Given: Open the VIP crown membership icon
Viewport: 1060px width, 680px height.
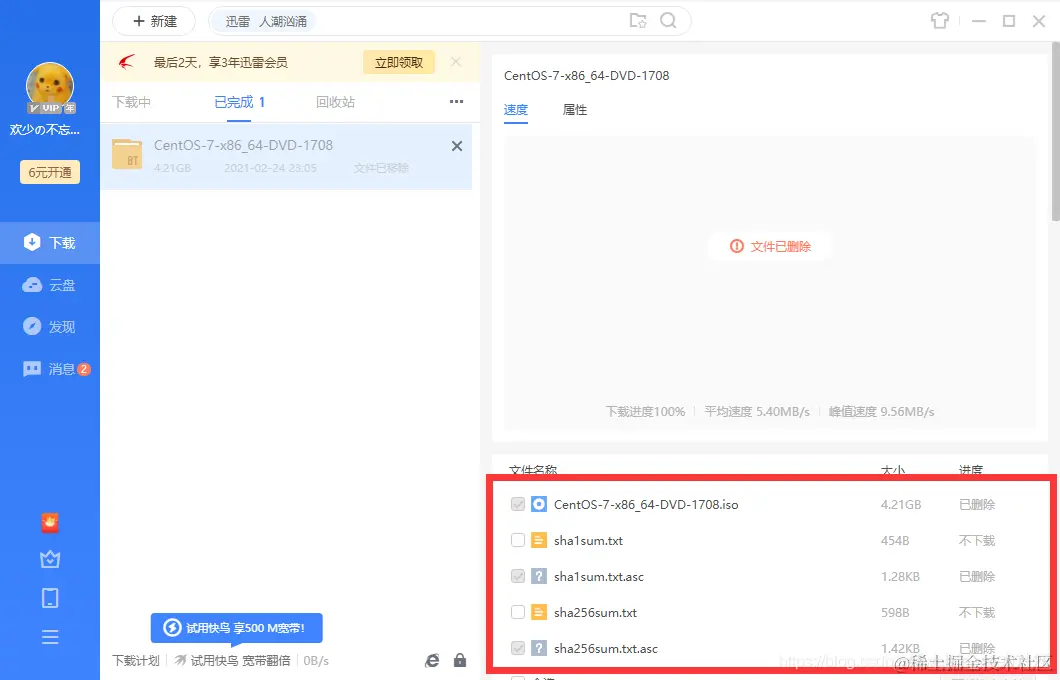Looking at the screenshot, I should pos(50,559).
